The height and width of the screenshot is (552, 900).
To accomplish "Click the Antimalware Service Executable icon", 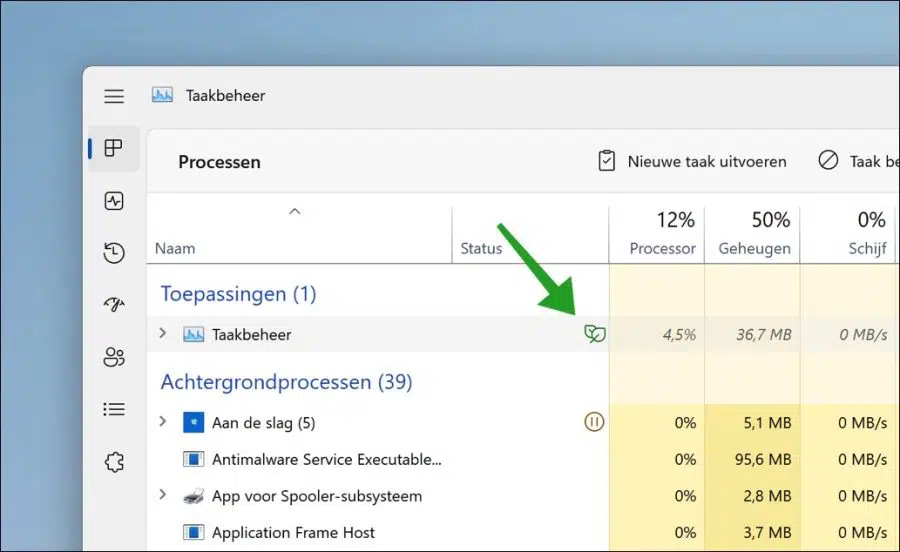I will coord(193,459).
